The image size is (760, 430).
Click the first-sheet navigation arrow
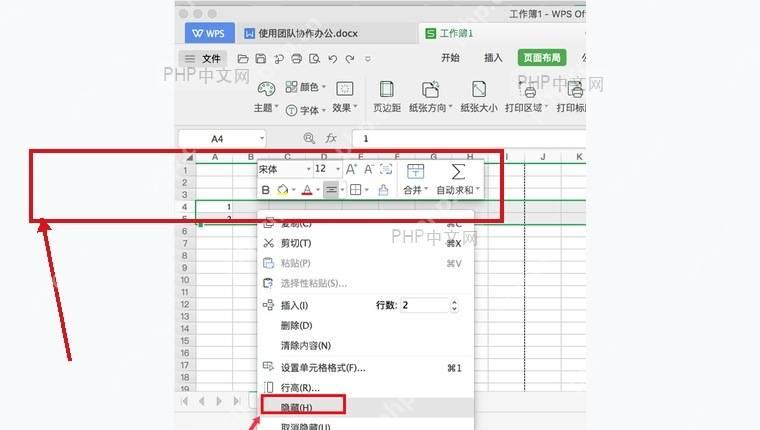[x=185, y=401]
